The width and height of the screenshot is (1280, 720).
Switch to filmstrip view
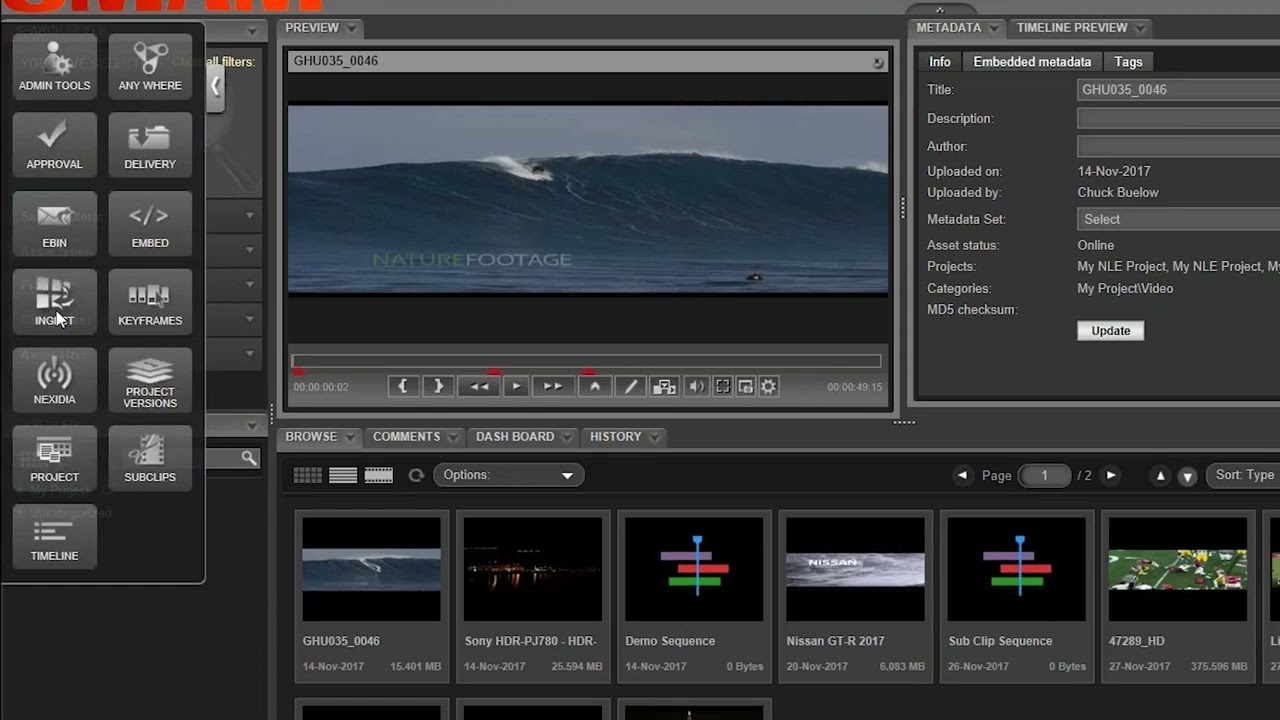378,475
